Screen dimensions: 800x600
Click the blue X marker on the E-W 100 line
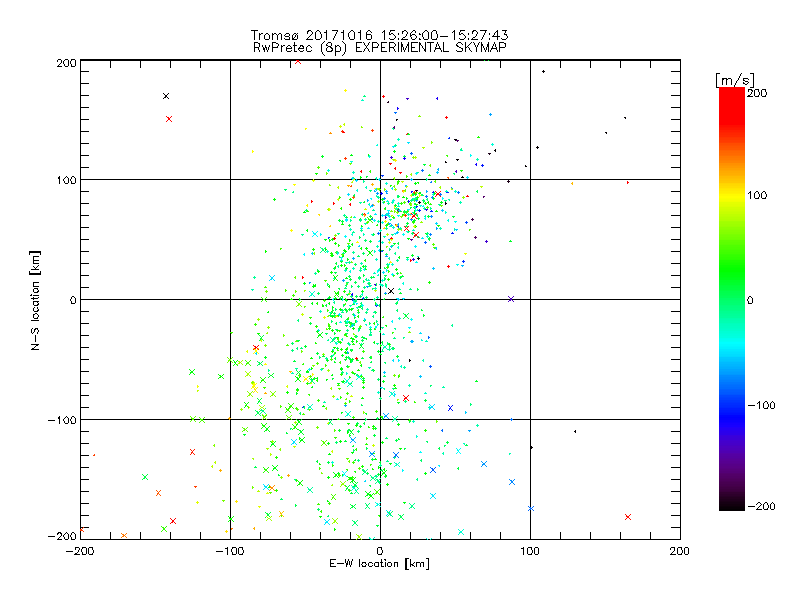click(531, 508)
